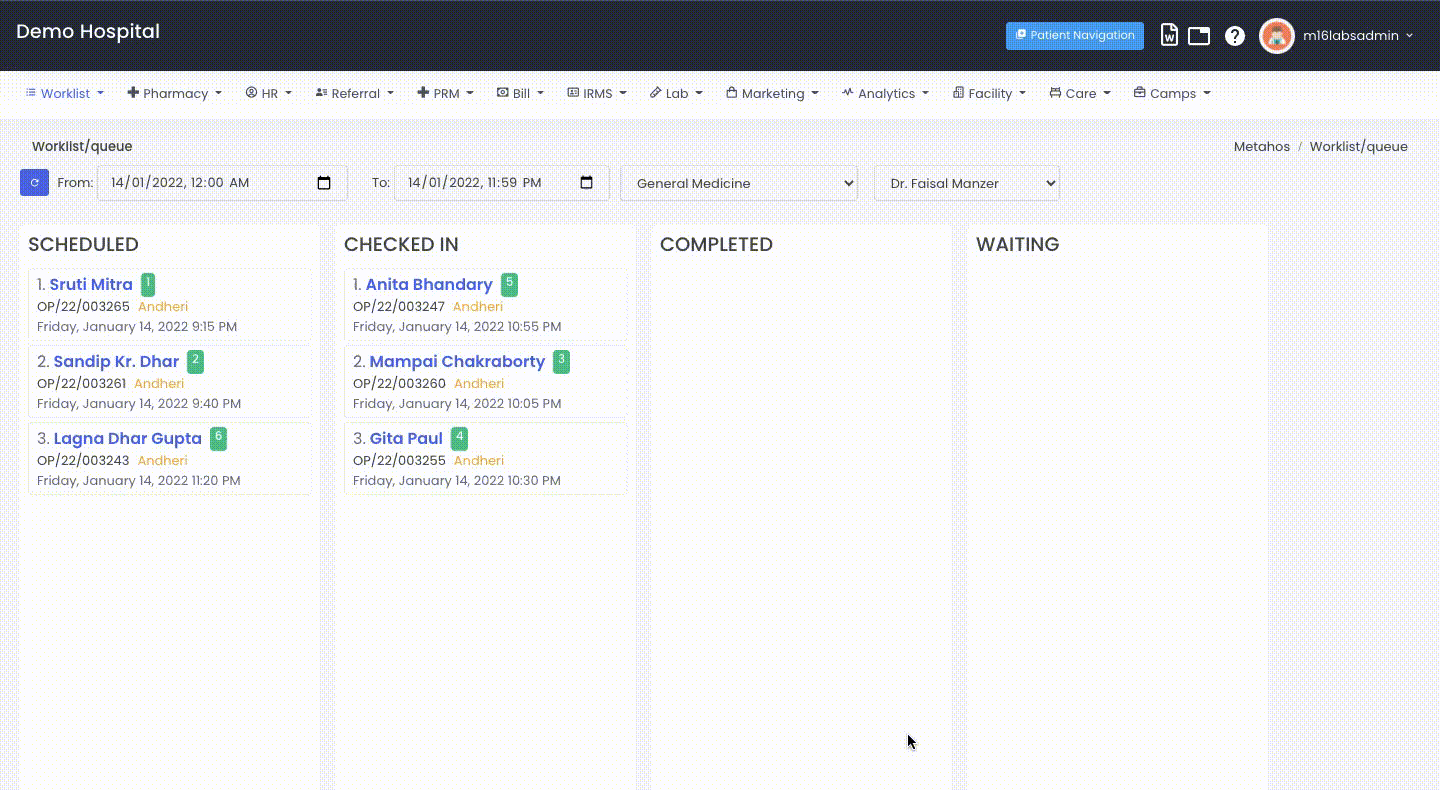Open To date calendar picker icon

[x=587, y=183]
